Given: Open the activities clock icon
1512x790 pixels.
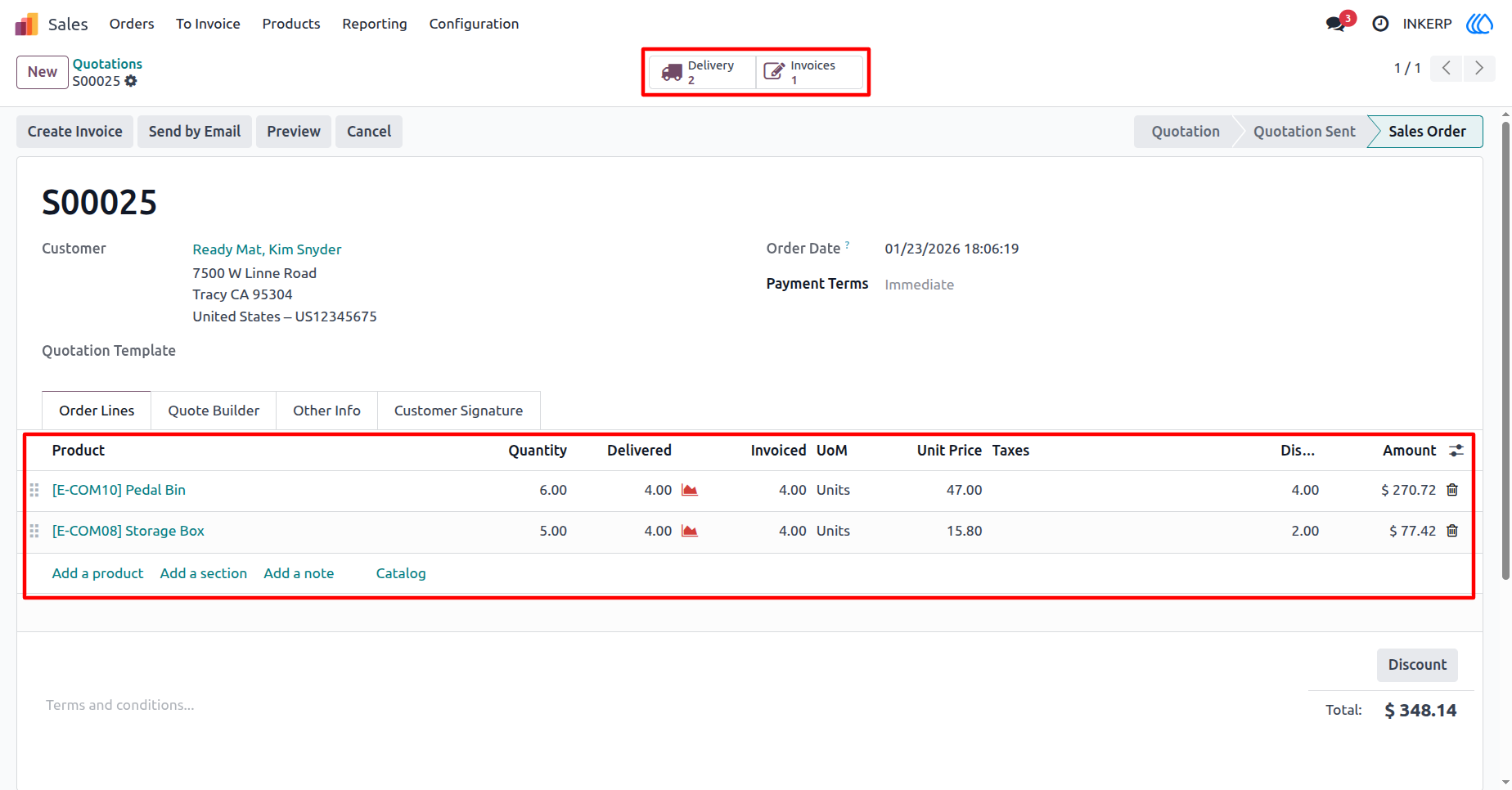Looking at the screenshot, I should 1380,24.
